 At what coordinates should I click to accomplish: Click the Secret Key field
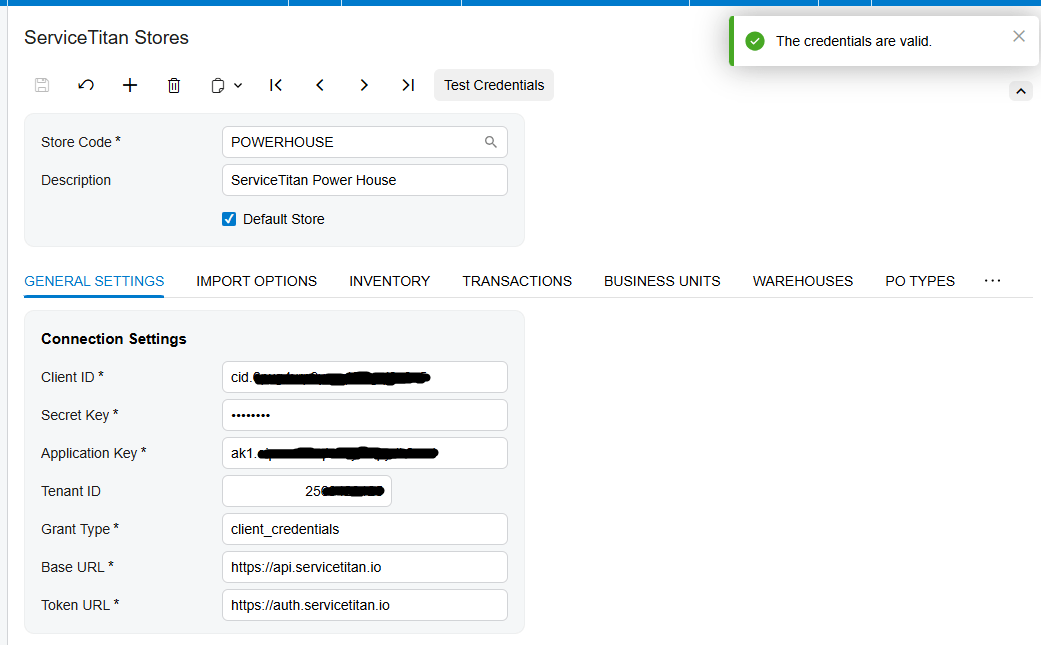(364, 415)
